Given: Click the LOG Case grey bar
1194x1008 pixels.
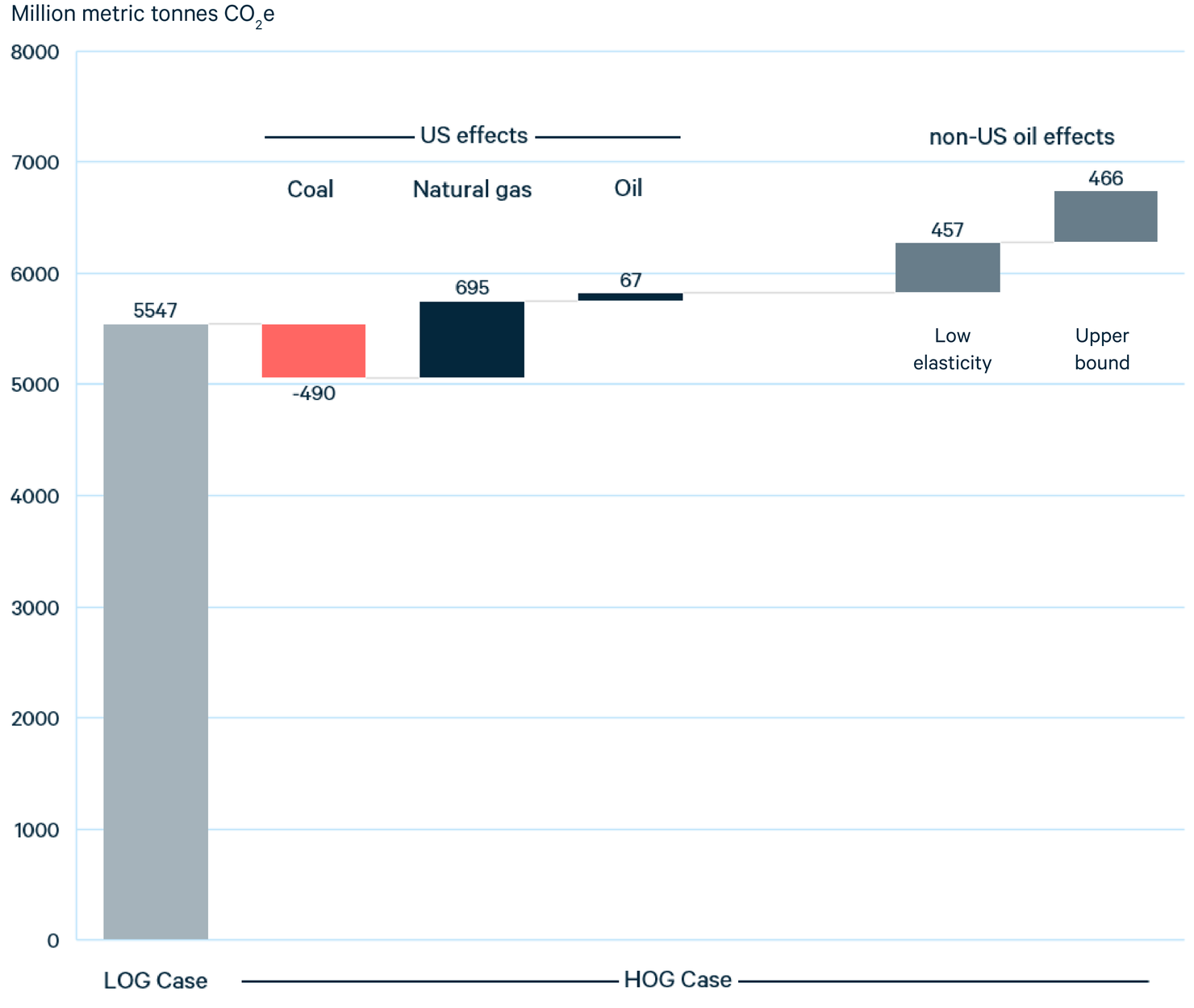Looking at the screenshot, I should pos(156,631).
